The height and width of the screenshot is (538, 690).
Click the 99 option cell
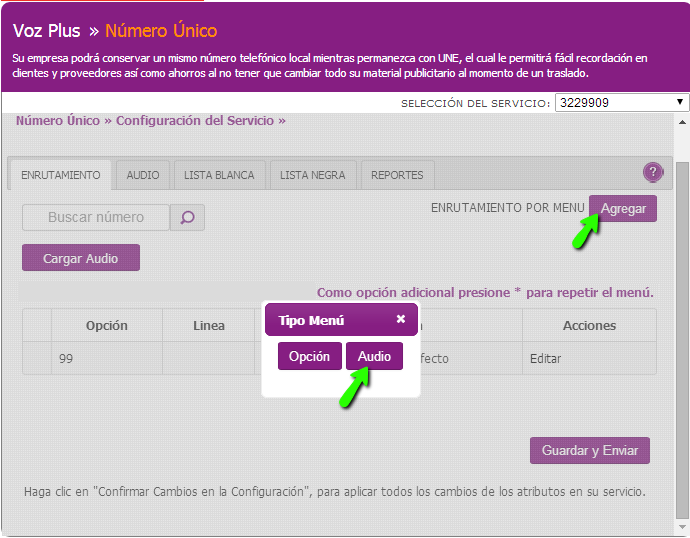pos(107,359)
